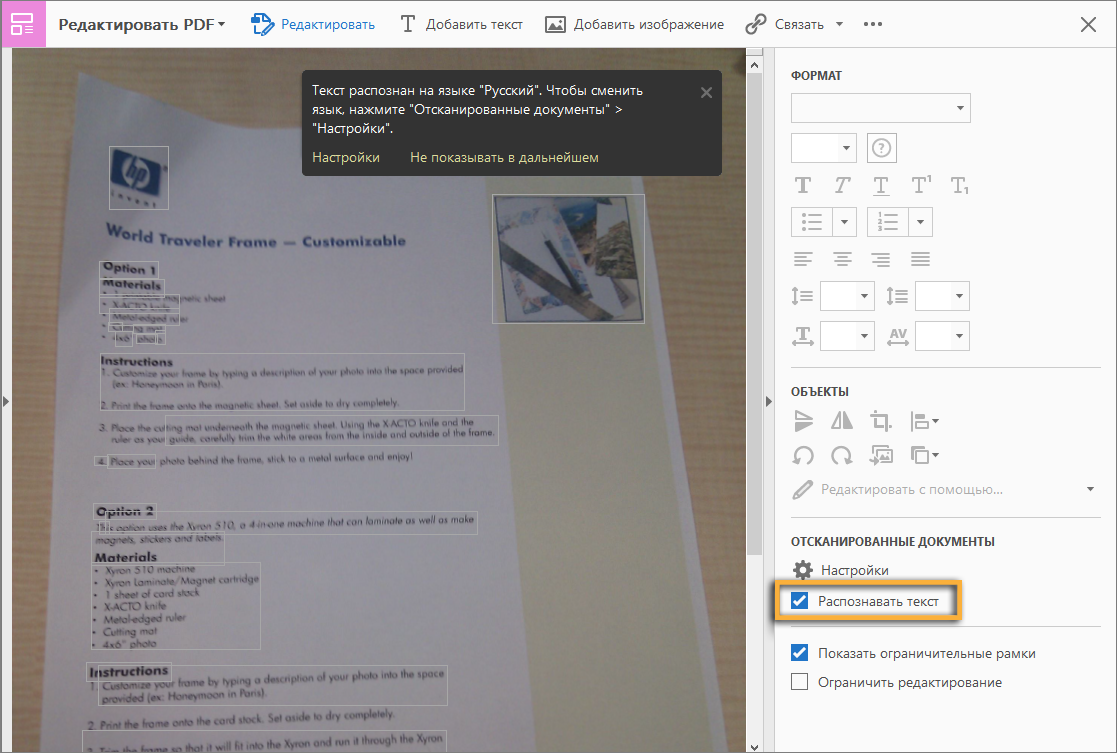Select the photo frame image in document
This screenshot has height=753, width=1117.
(568, 259)
